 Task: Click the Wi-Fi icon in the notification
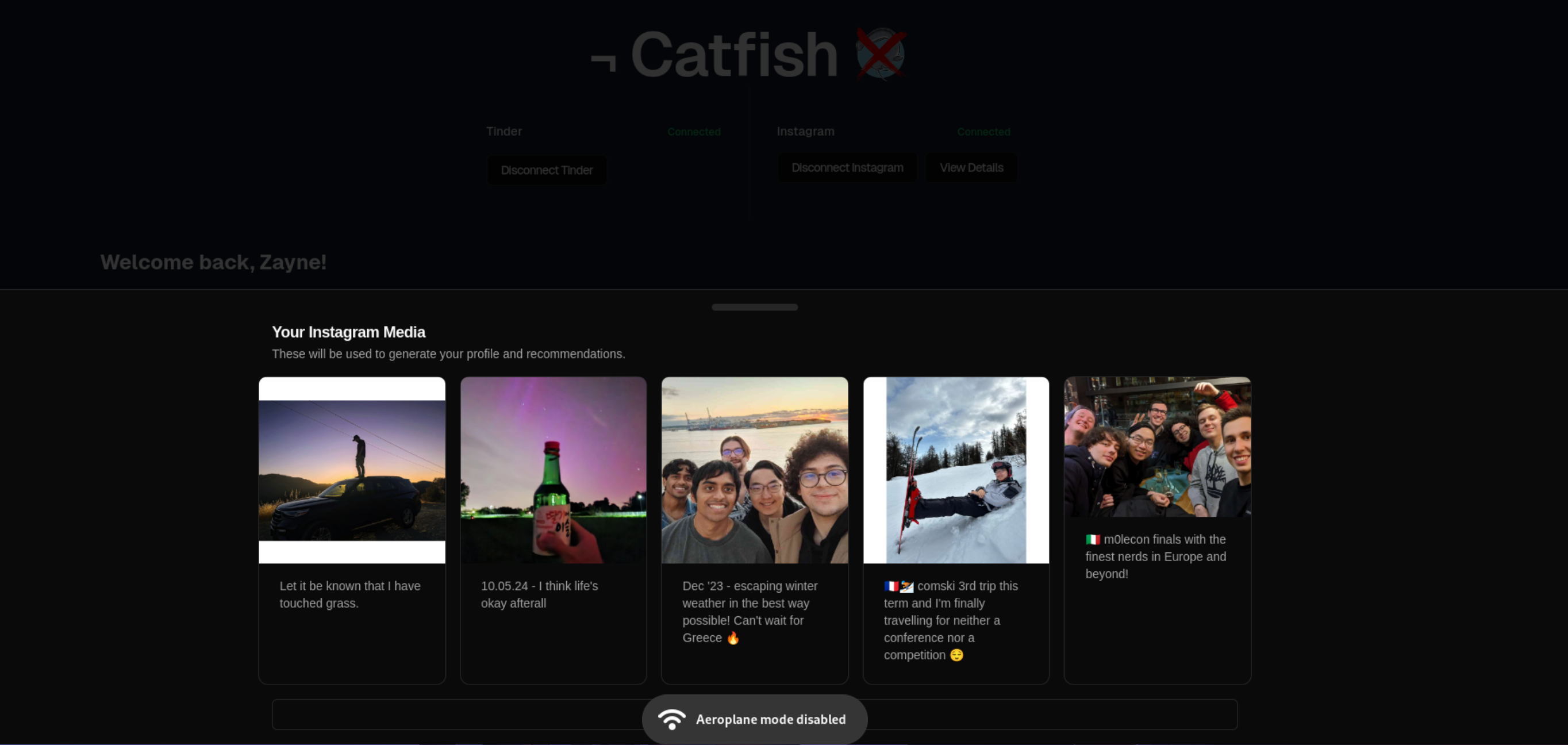pos(671,719)
